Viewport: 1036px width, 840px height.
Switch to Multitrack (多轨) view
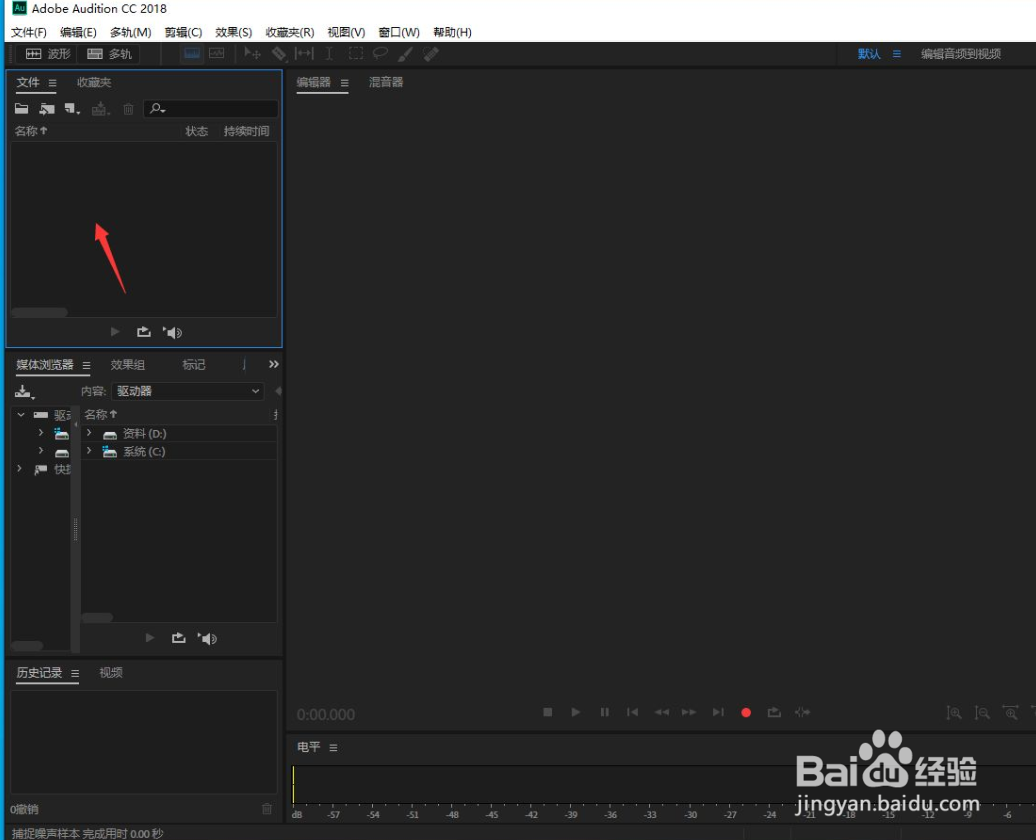tap(109, 54)
